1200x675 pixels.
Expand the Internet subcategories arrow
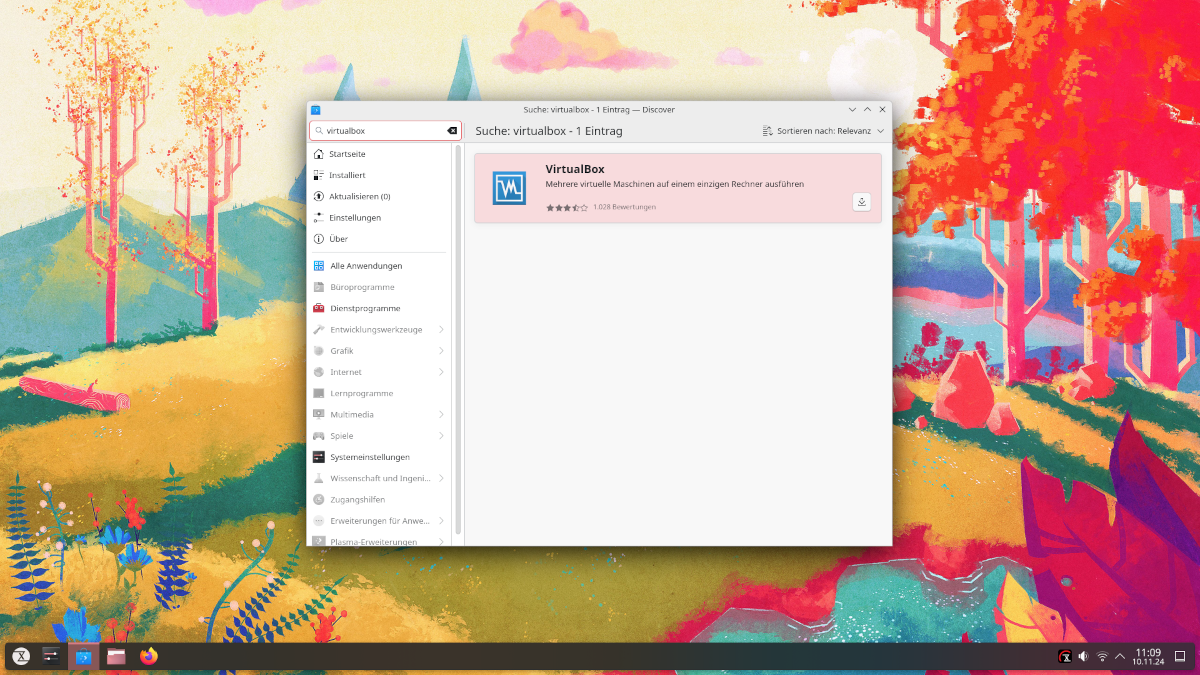441,372
